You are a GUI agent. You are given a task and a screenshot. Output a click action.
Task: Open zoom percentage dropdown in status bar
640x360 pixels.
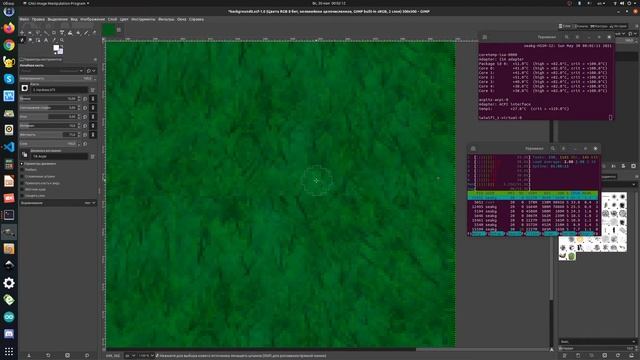[x=146, y=356]
